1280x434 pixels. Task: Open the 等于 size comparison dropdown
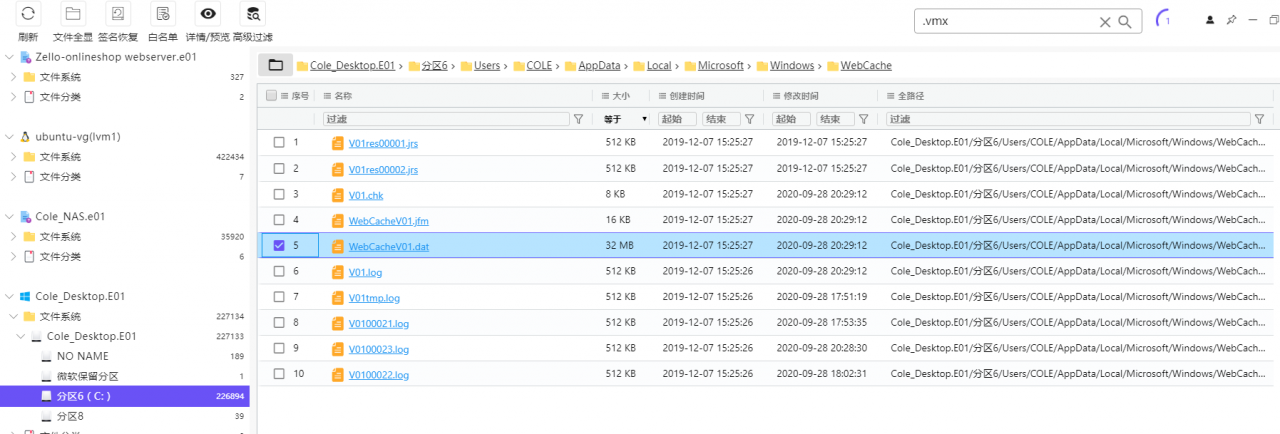click(x=625, y=119)
